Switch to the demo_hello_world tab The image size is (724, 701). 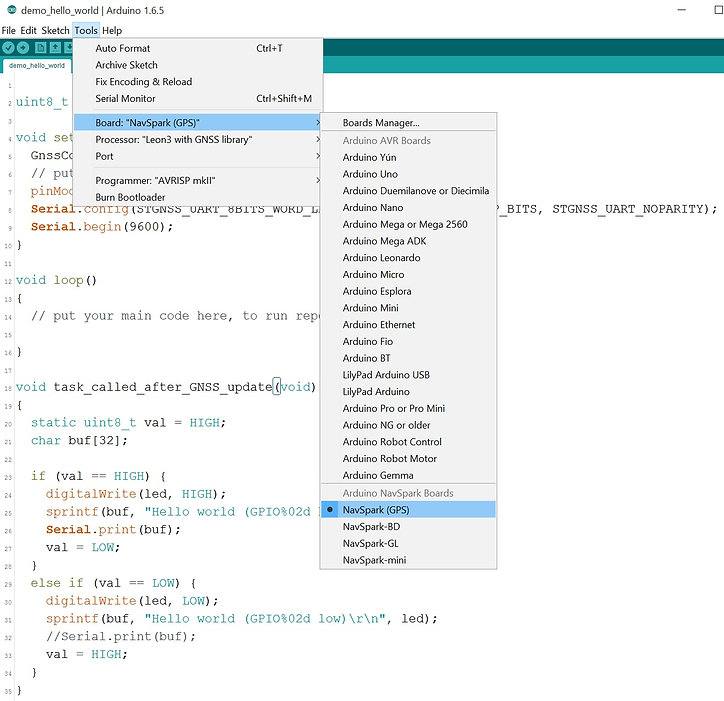click(37, 66)
